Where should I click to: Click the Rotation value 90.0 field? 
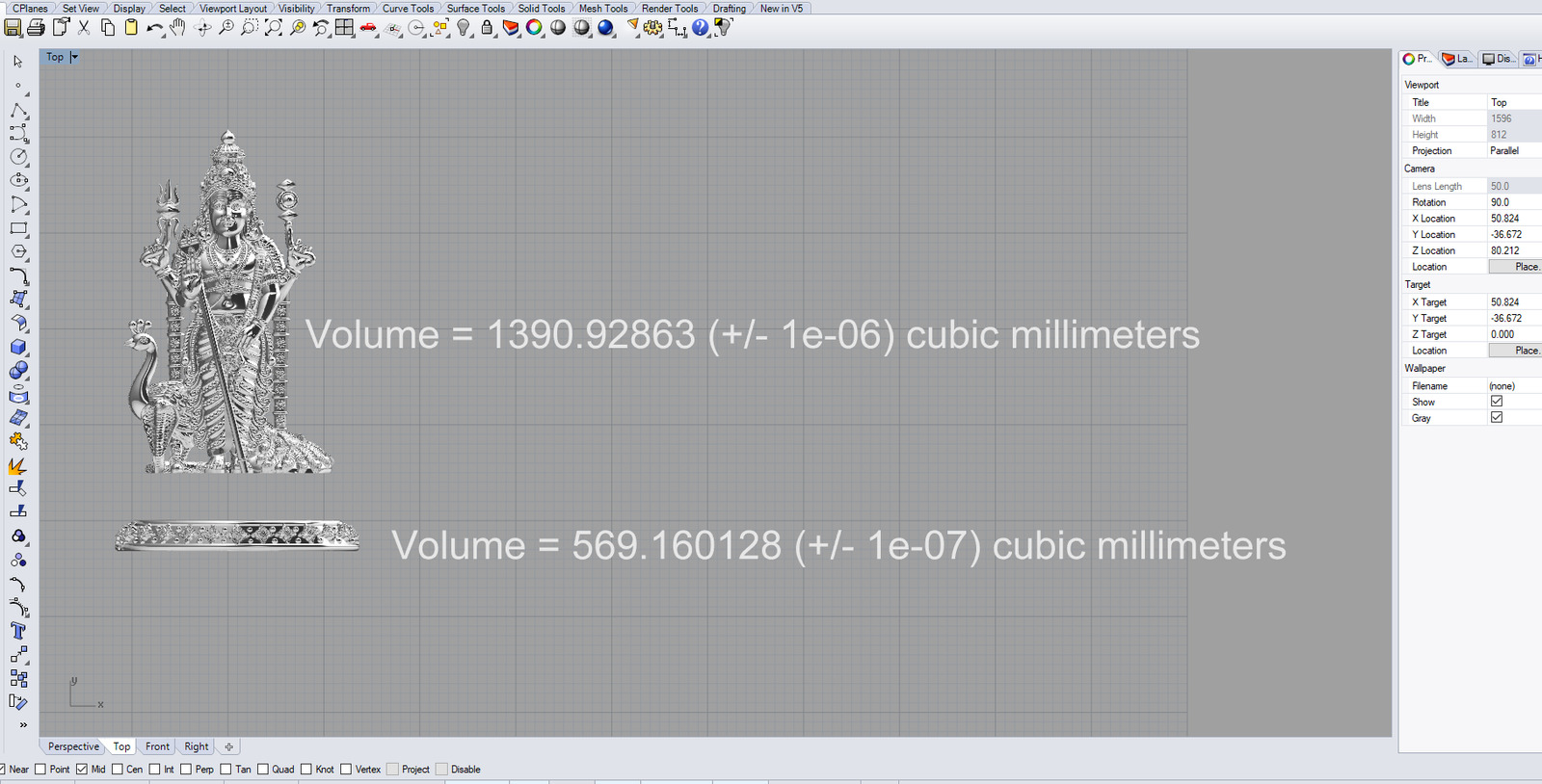point(1514,202)
